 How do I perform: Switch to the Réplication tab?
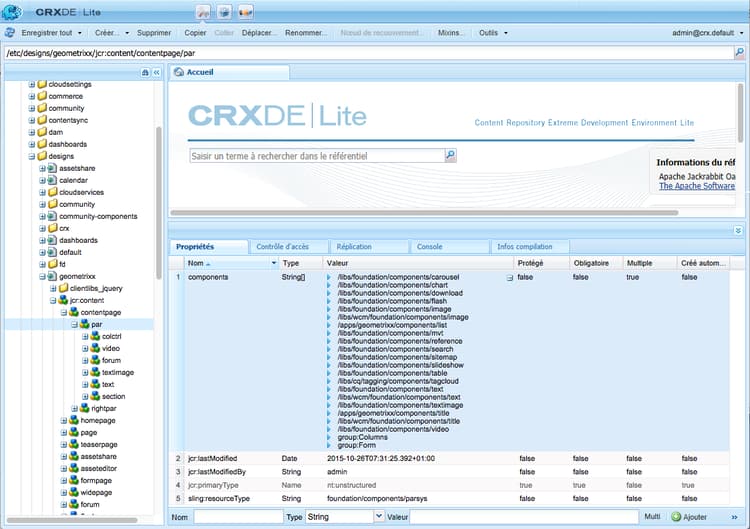point(369,247)
